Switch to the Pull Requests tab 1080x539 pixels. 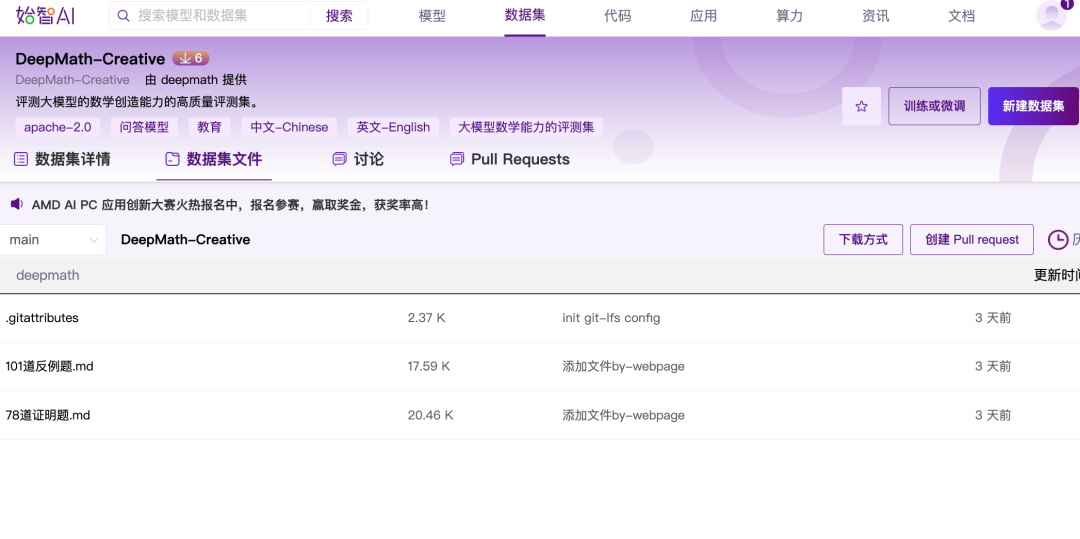(x=510, y=160)
